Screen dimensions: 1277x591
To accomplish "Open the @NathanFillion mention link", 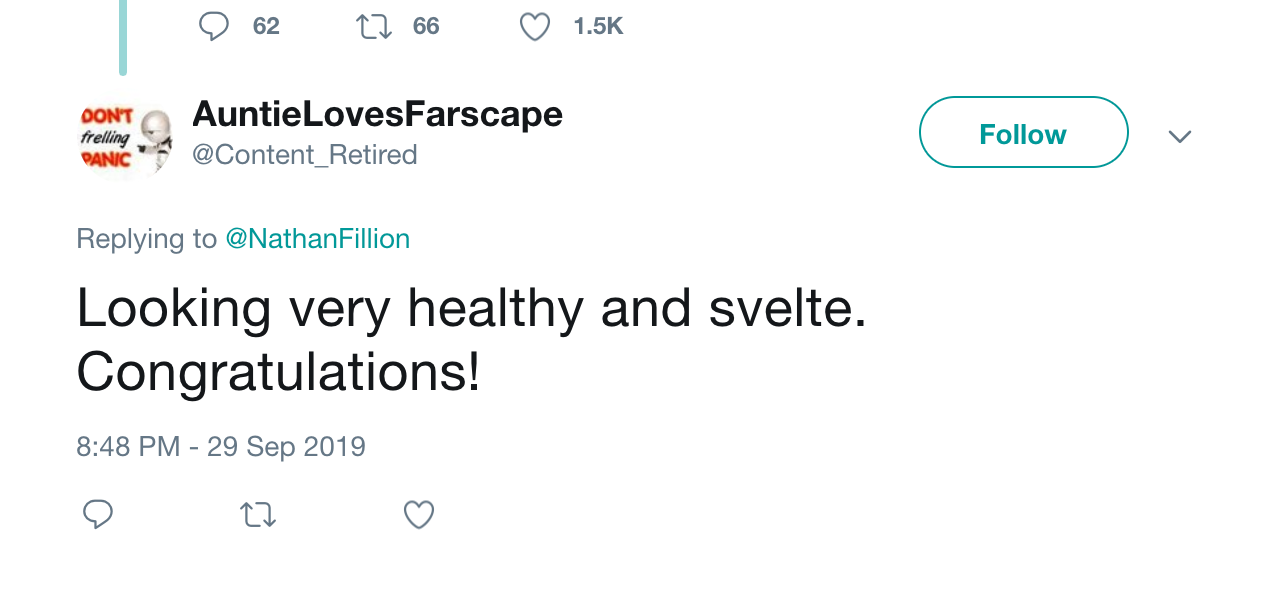I will click(x=317, y=239).
